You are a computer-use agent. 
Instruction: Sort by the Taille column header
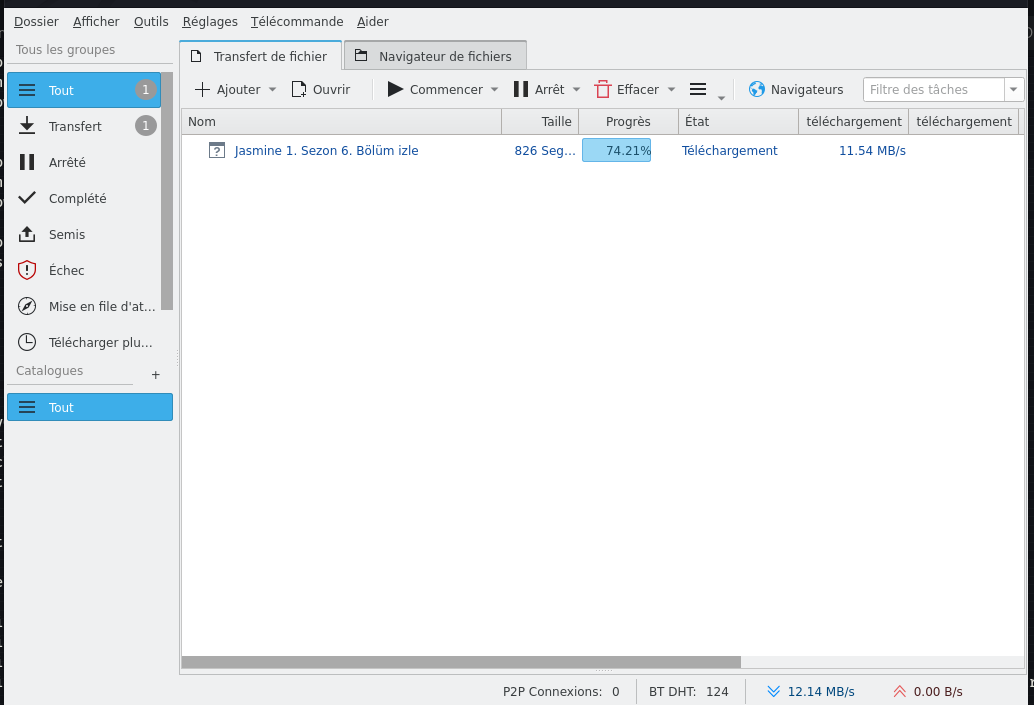(540, 121)
